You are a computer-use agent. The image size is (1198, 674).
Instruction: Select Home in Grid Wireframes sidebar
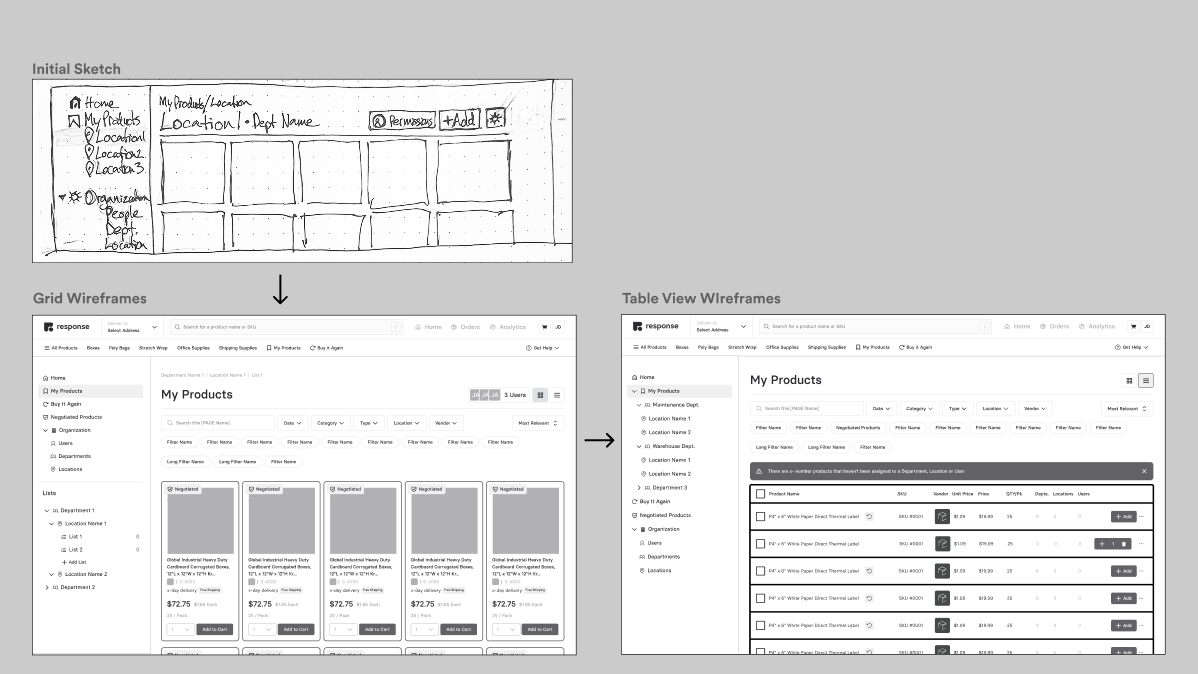click(54, 378)
